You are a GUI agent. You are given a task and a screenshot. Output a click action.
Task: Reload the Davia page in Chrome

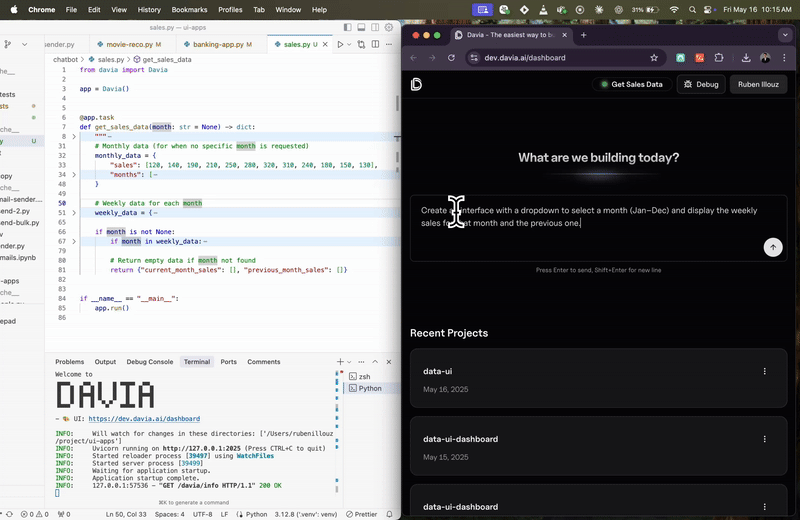point(451,58)
